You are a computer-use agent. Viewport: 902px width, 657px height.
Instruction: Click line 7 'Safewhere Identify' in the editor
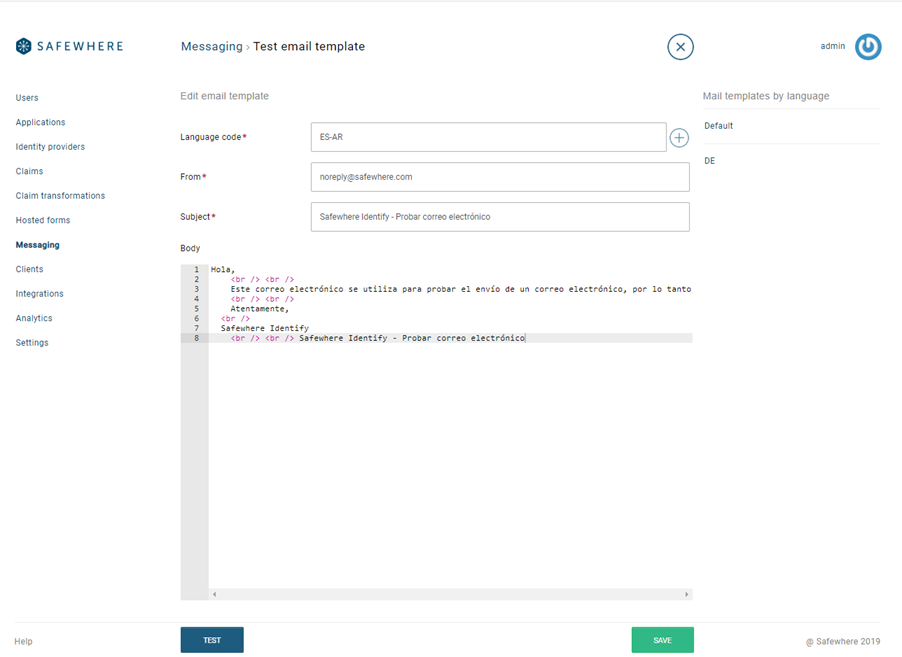point(265,328)
